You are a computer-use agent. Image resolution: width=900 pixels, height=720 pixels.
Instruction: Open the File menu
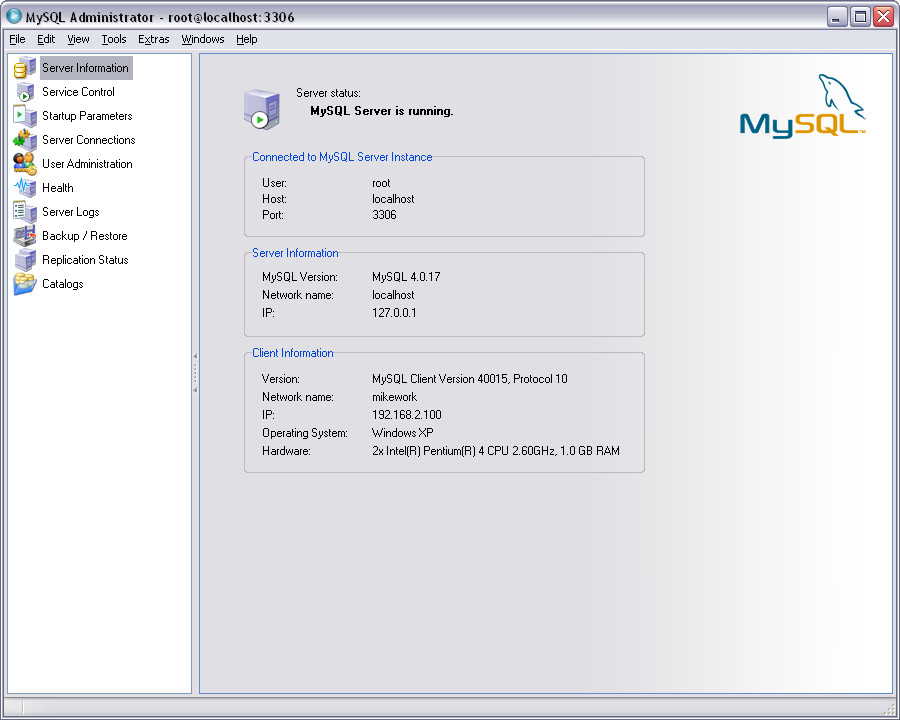(x=17, y=39)
